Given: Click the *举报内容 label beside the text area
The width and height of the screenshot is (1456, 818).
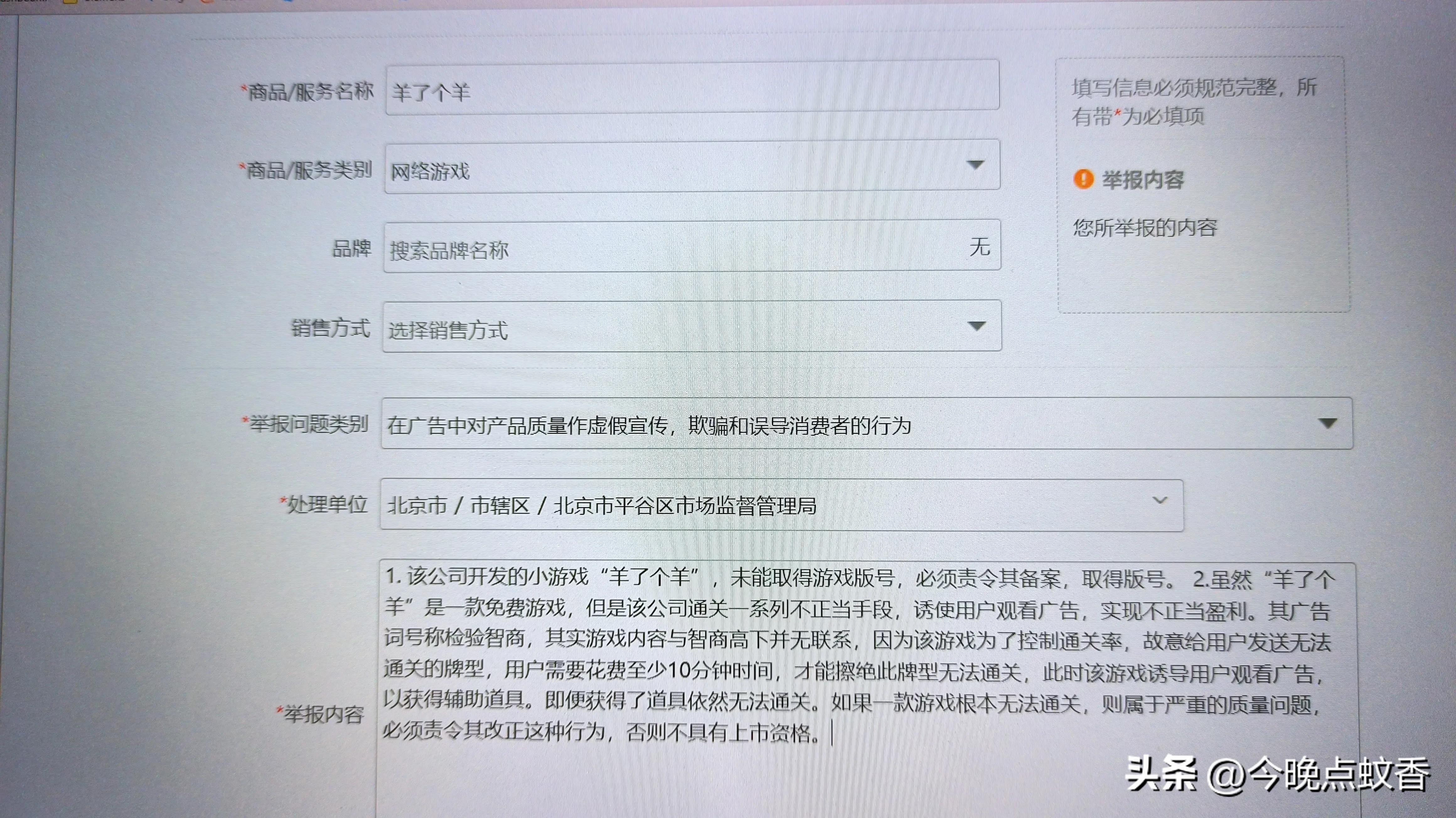Looking at the screenshot, I should coord(320,714).
